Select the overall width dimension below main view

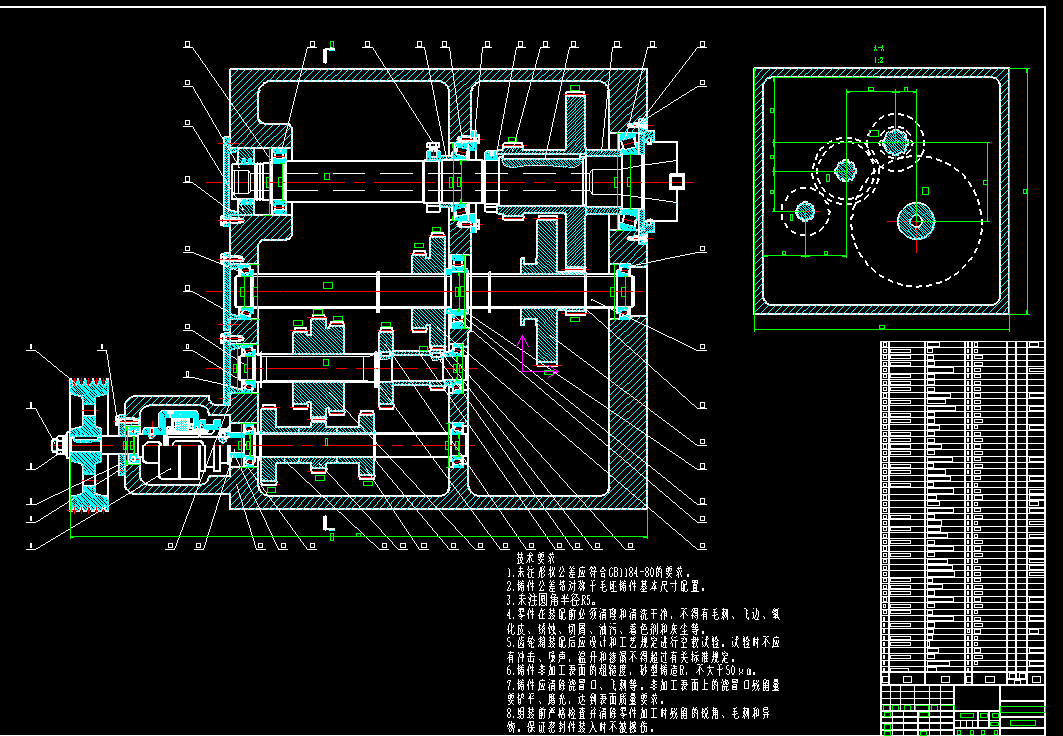click(359, 537)
